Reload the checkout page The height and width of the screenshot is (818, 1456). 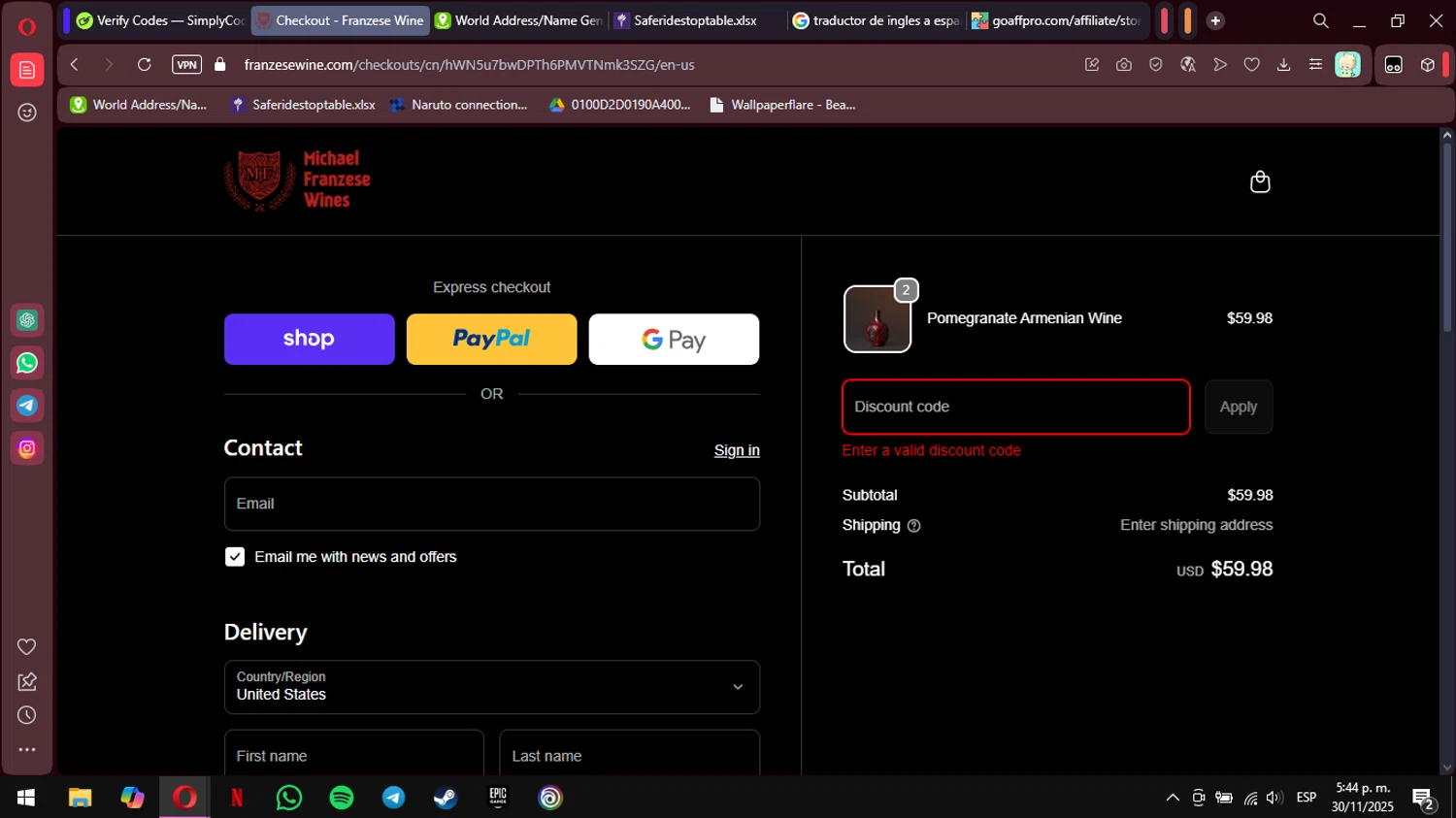(145, 65)
